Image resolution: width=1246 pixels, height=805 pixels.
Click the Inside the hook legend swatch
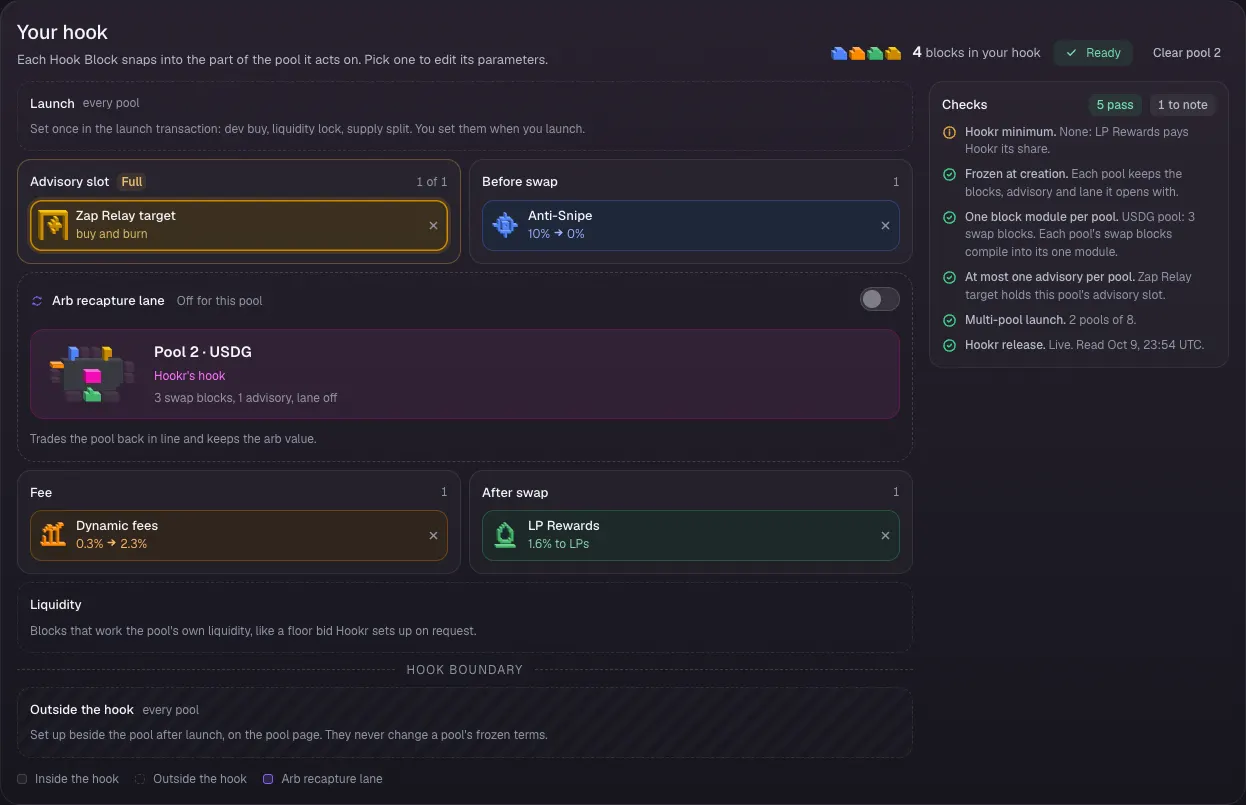pyautogui.click(x=22, y=779)
